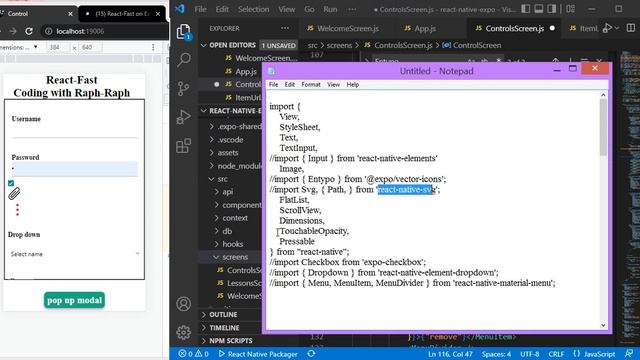640x360 pixels.
Task: Open the Notepad View menu
Action: 333,84
